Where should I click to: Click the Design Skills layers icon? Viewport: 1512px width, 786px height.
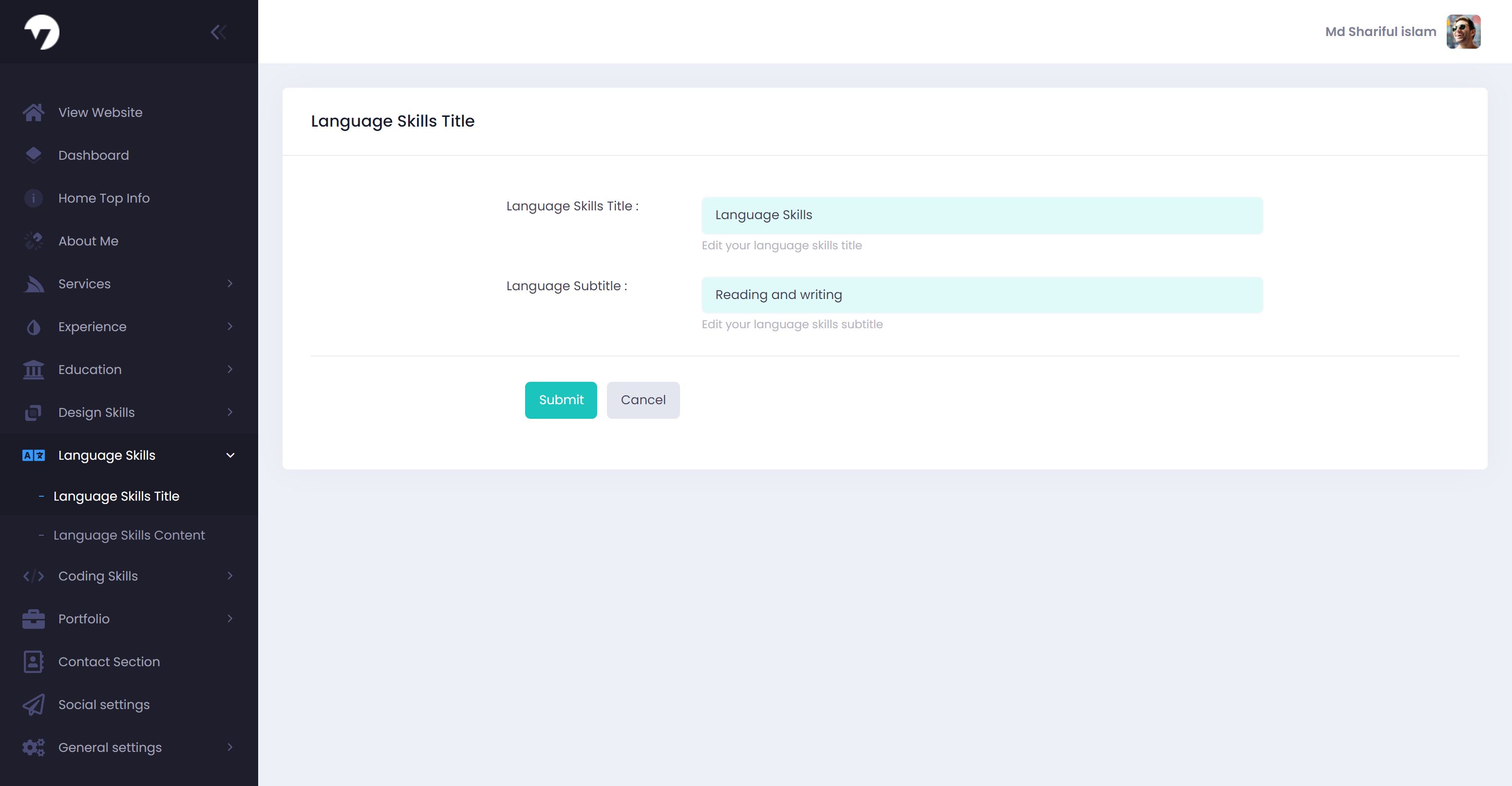[x=34, y=412]
